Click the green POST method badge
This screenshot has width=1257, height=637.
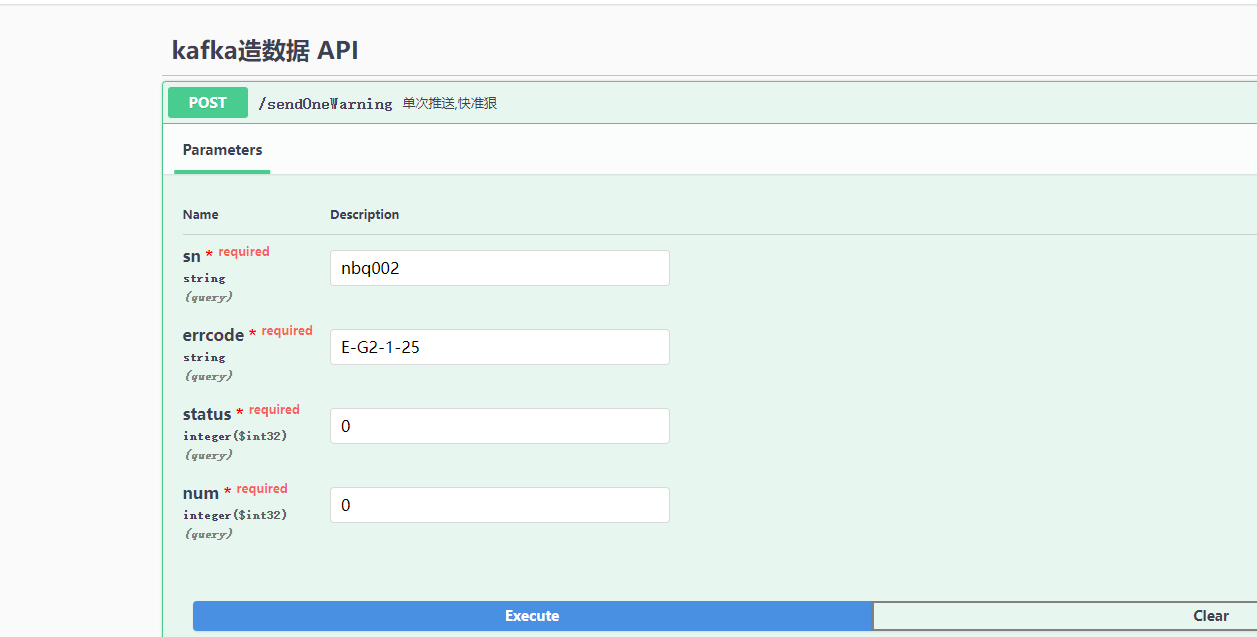(x=208, y=102)
